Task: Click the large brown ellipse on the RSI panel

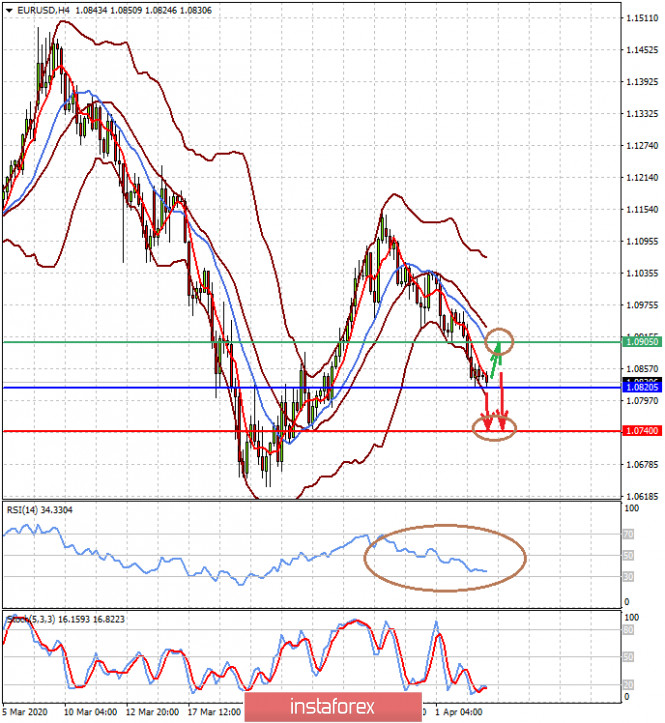Action: (445, 557)
